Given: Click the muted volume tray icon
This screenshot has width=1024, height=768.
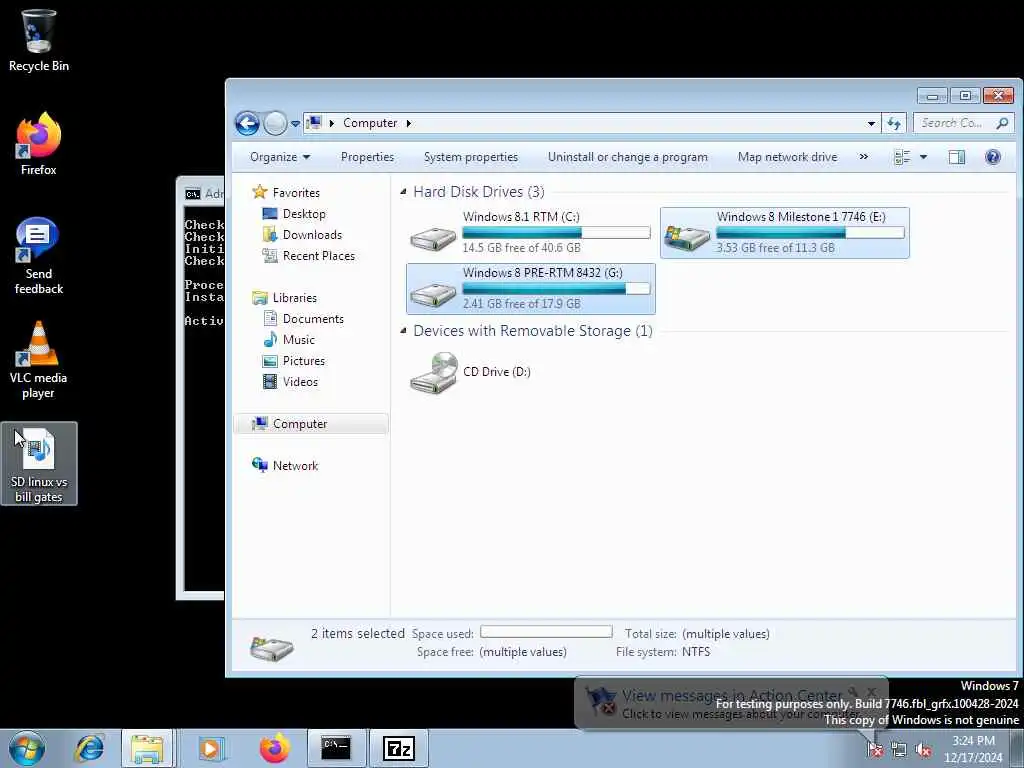Looking at the screenshot, I should [x=923, y=750].
